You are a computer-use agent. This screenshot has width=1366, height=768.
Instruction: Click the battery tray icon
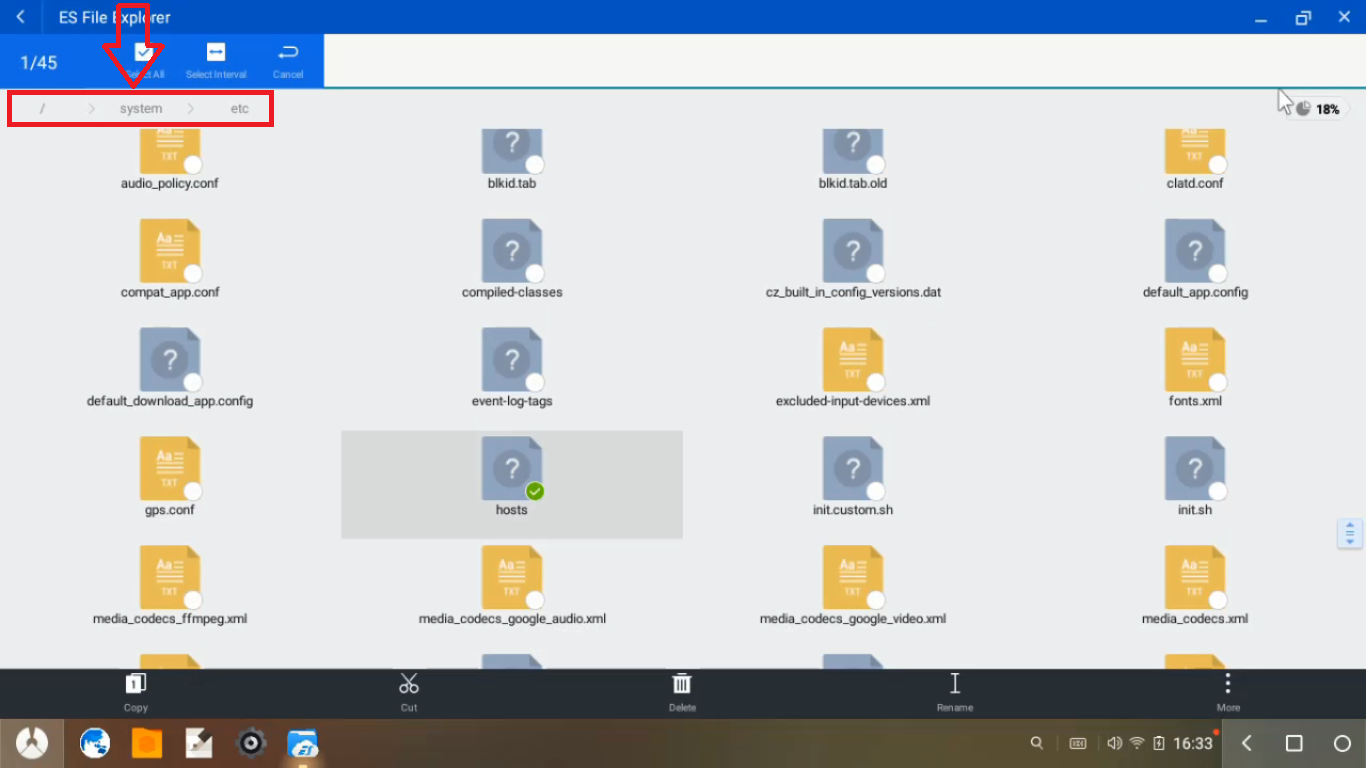(1159, 743)
